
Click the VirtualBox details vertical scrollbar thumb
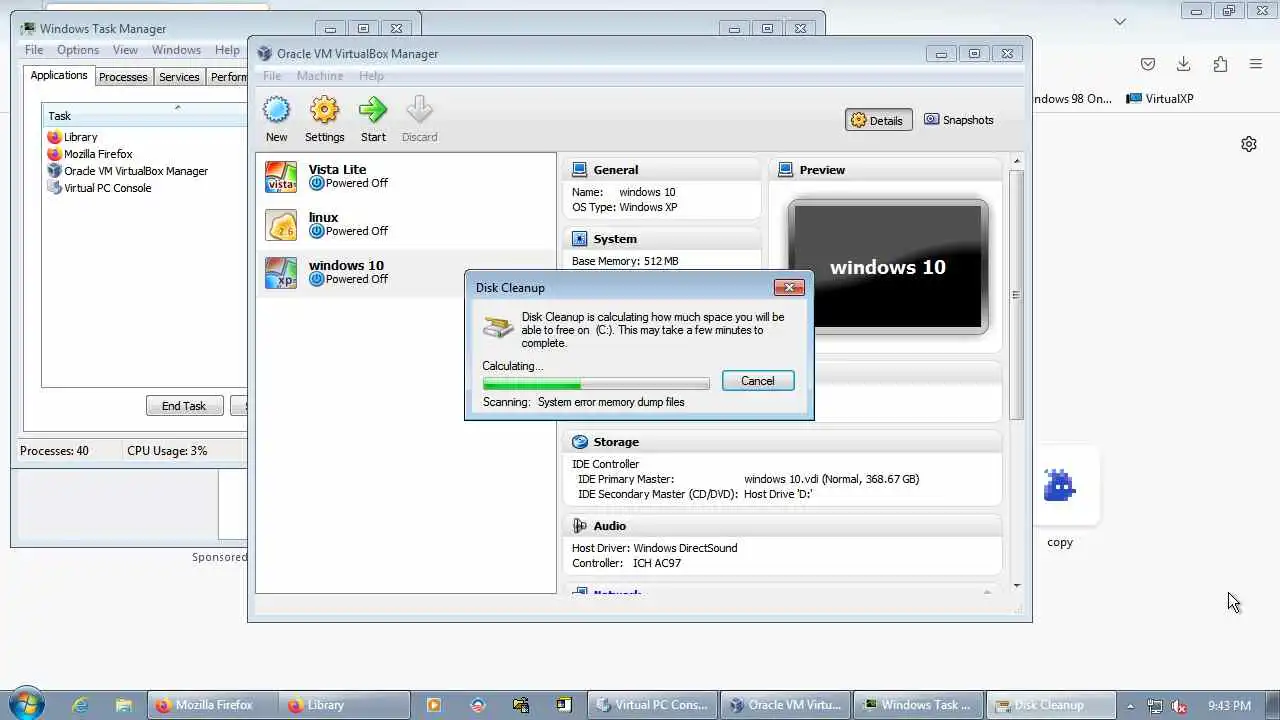coord(1017,294)
